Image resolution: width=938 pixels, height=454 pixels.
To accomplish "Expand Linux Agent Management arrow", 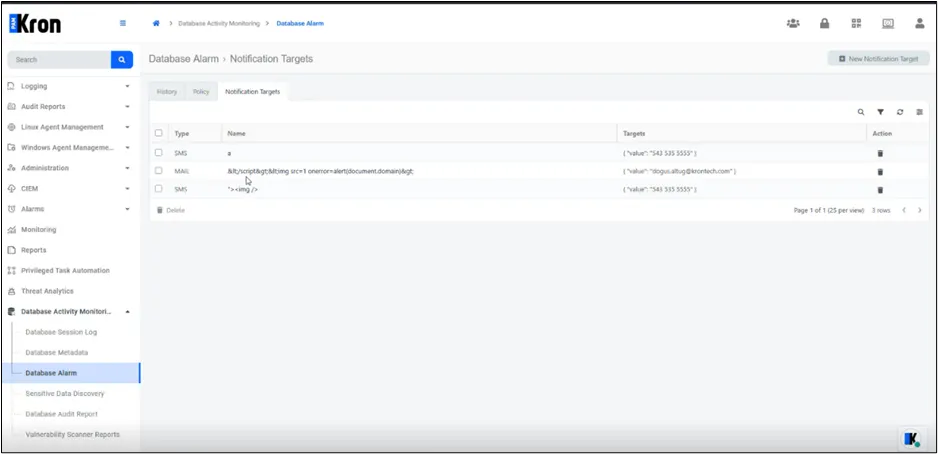I will [127, 127].
